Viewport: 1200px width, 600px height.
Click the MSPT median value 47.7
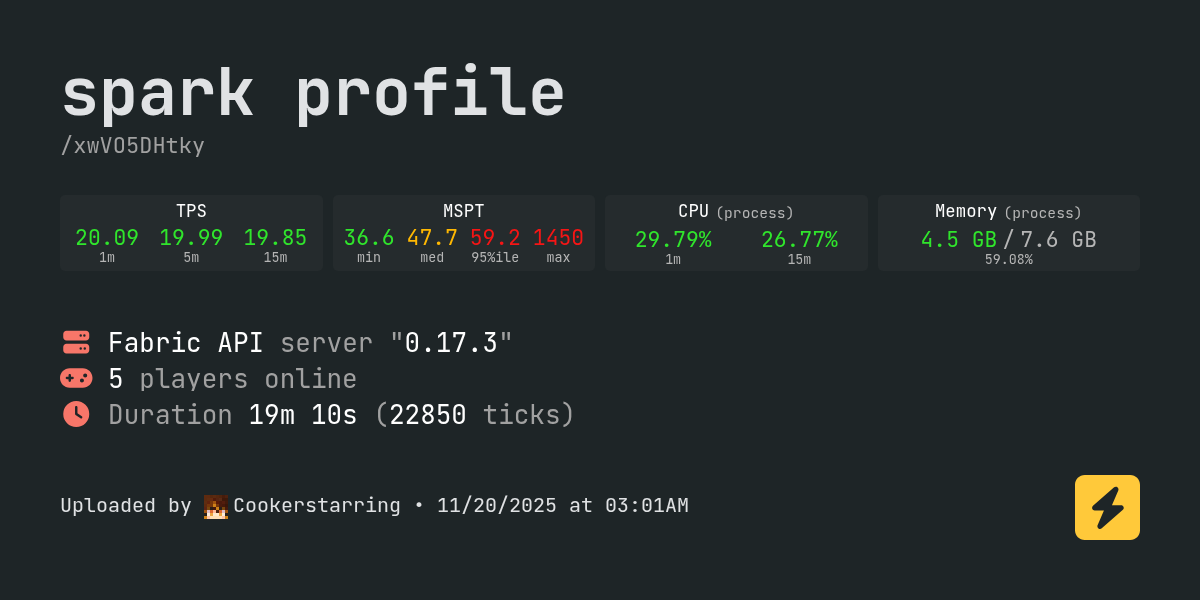(432, 238)
